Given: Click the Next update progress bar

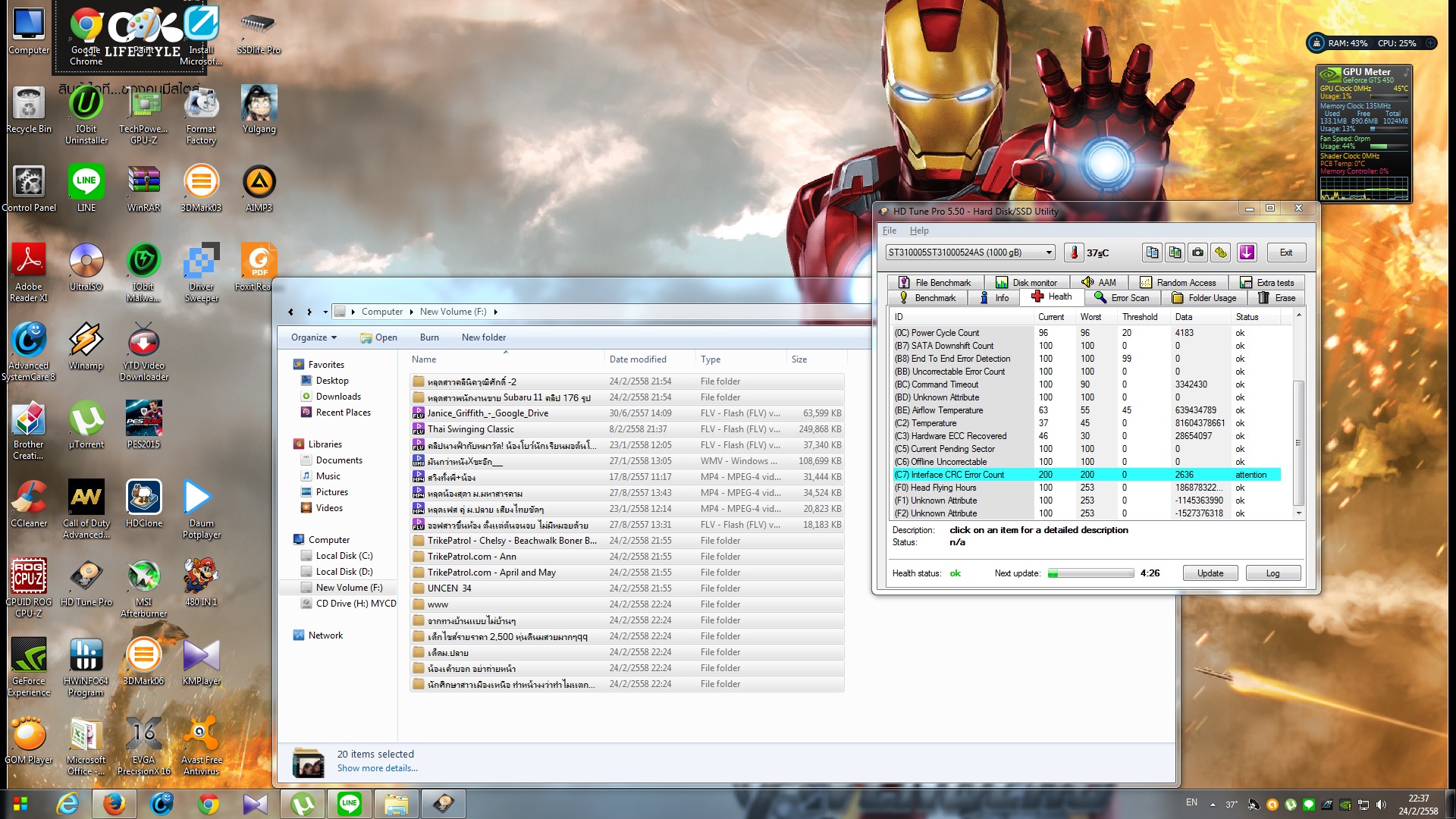Looking at the screenshot, I should (1090, 573).
